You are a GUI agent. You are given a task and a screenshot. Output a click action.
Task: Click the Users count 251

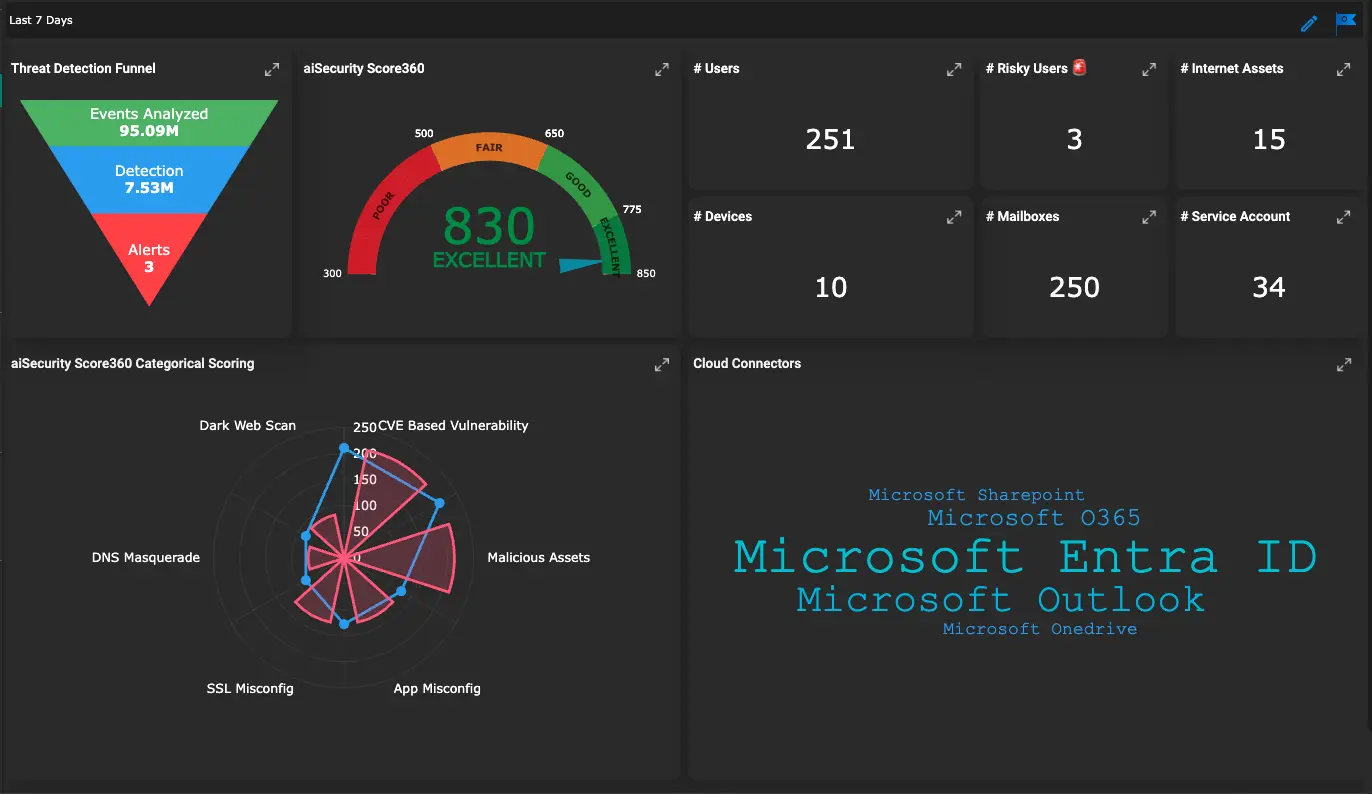[x=830, y=139]
